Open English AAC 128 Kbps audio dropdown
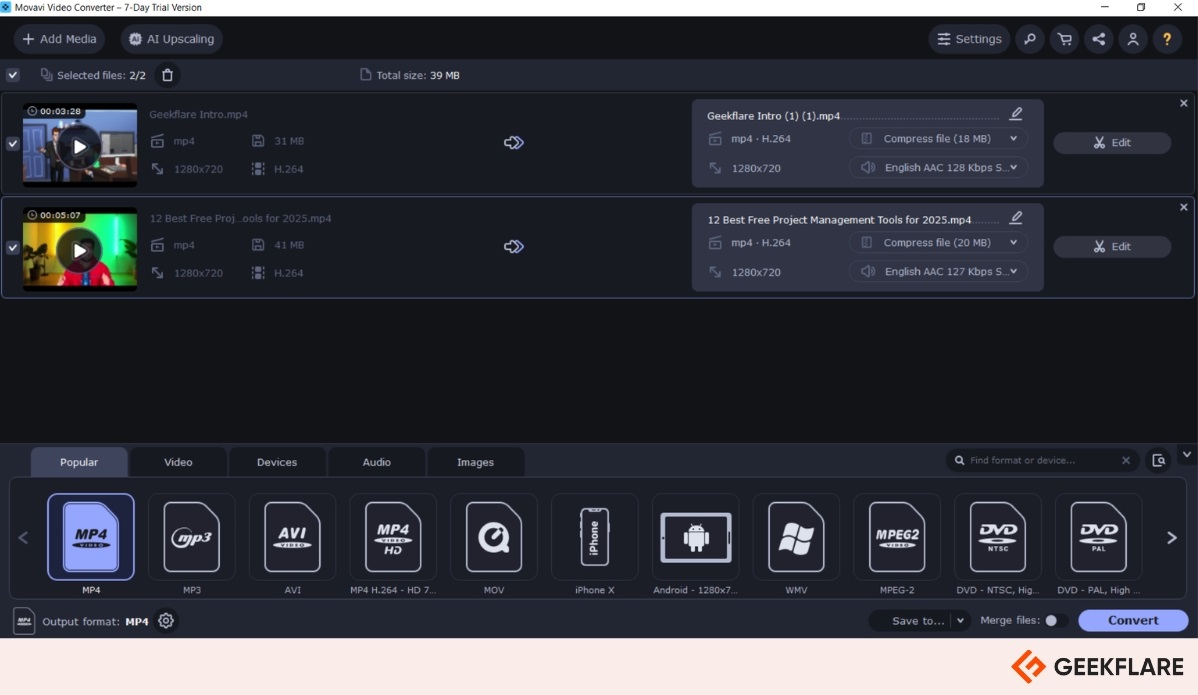 point(938,167)
